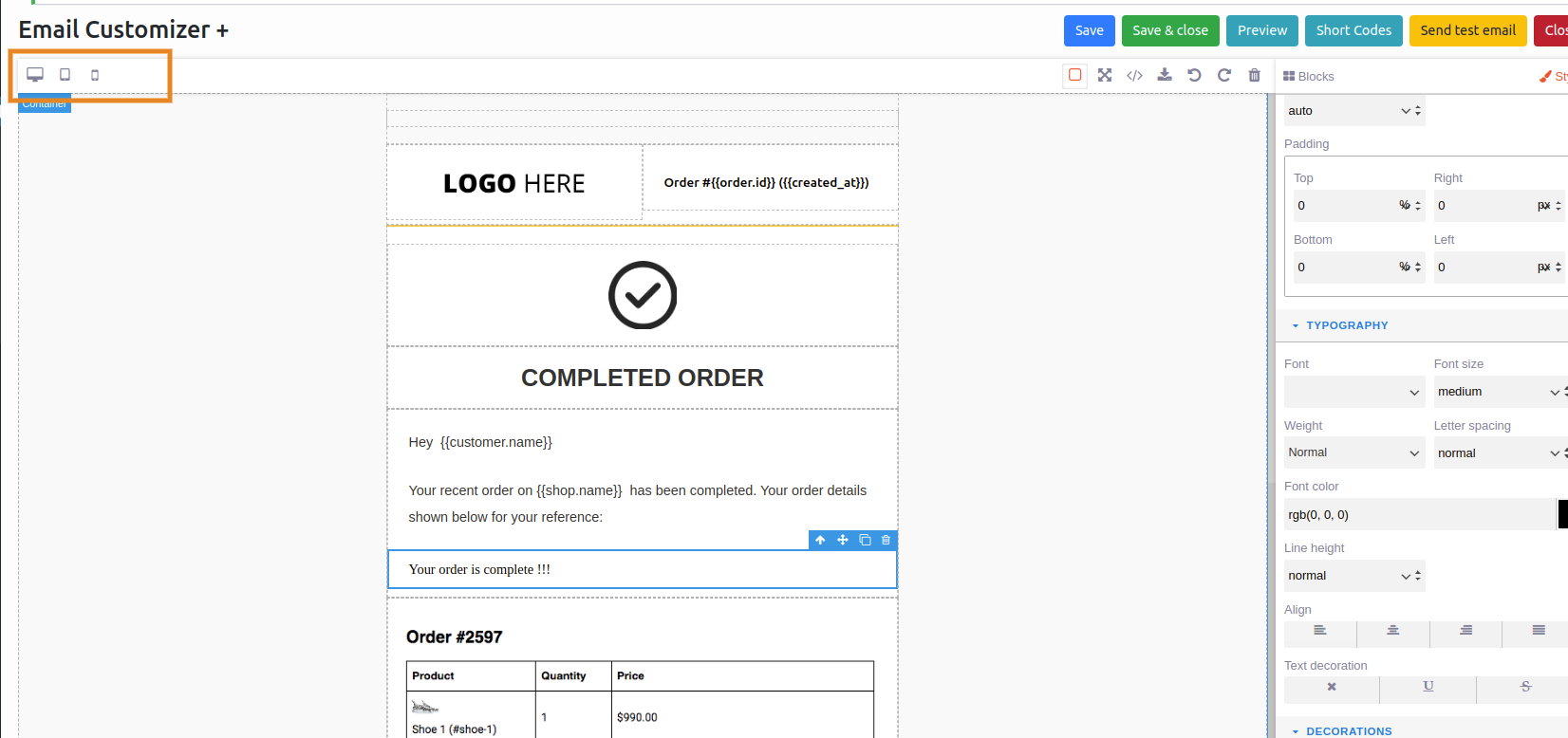Open the Blocks tab
Viewport: 1568px width, 738px height.
click(x=1309, y=76)
